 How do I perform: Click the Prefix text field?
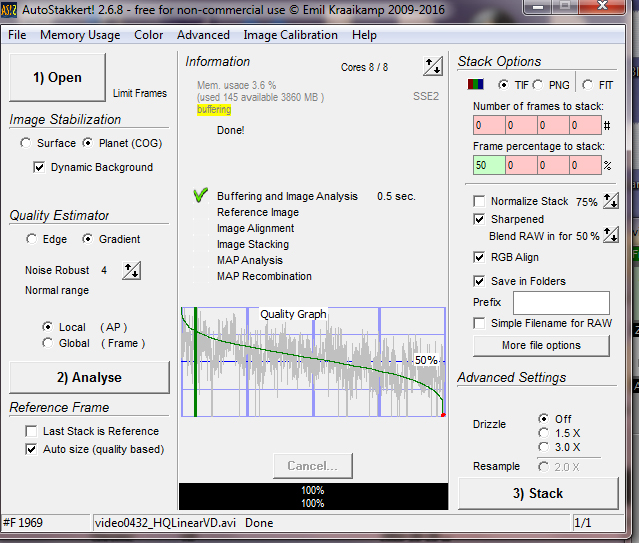point(562,303)
